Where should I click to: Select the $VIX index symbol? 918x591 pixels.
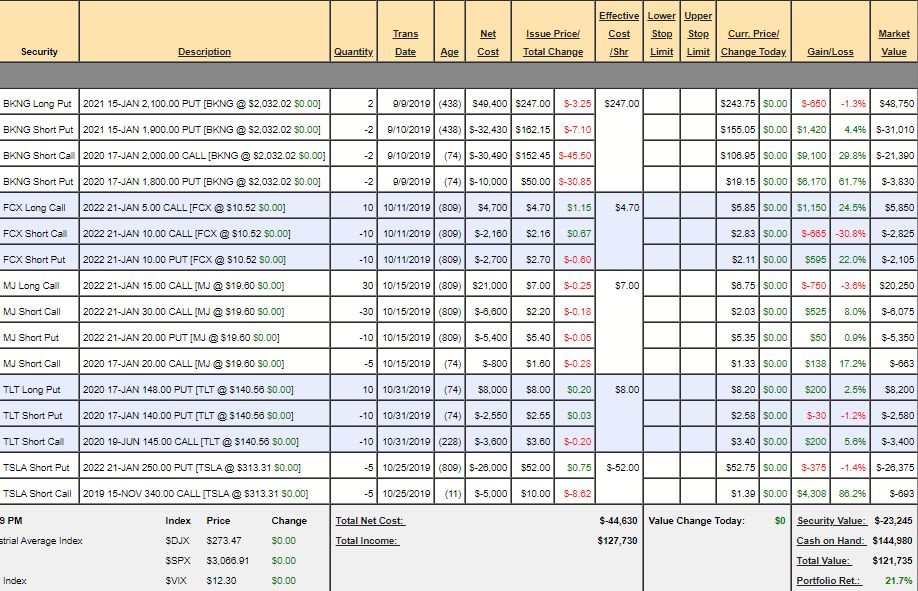click(177, 581)
